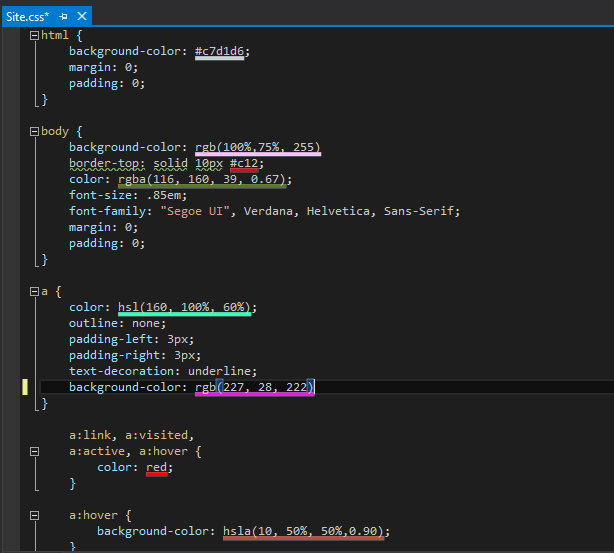The height and width of the screenshot is (553, 614).
Task: Collapse the a:active, a:hover rule block
Action: 34,451
